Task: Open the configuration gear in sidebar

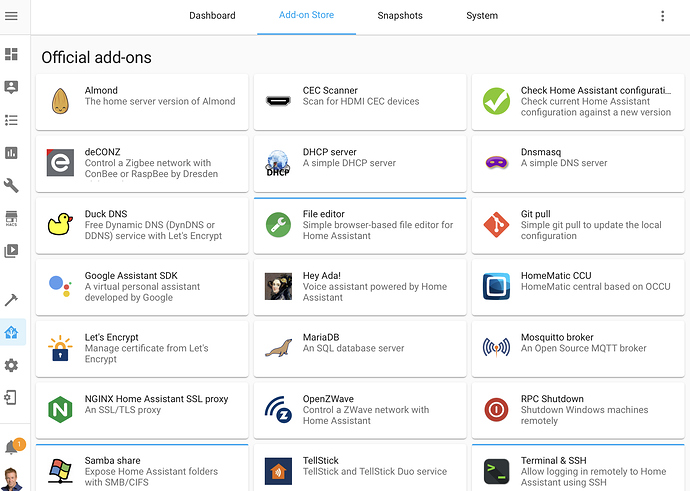Action: click(12, 365)
